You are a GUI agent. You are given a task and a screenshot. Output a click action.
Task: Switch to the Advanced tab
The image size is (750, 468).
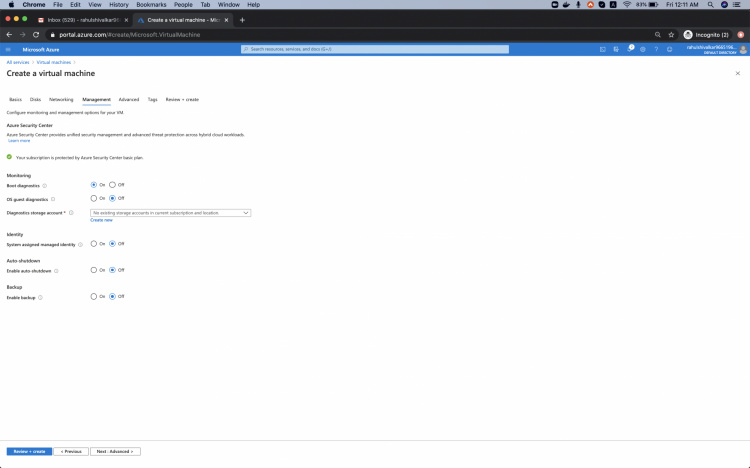pyautogui.click(x=129, y=100)
